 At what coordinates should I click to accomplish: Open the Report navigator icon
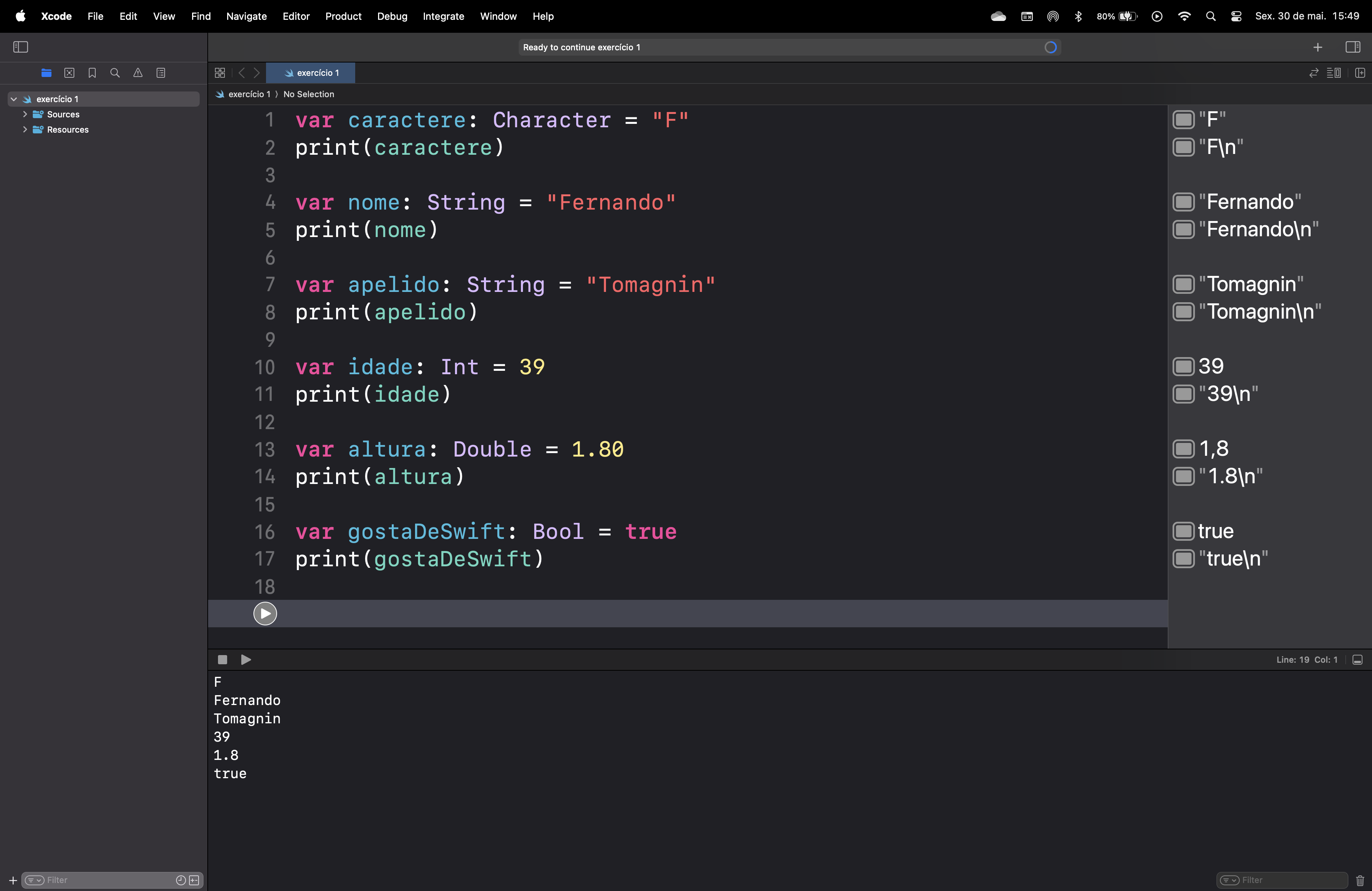(161, 73)
